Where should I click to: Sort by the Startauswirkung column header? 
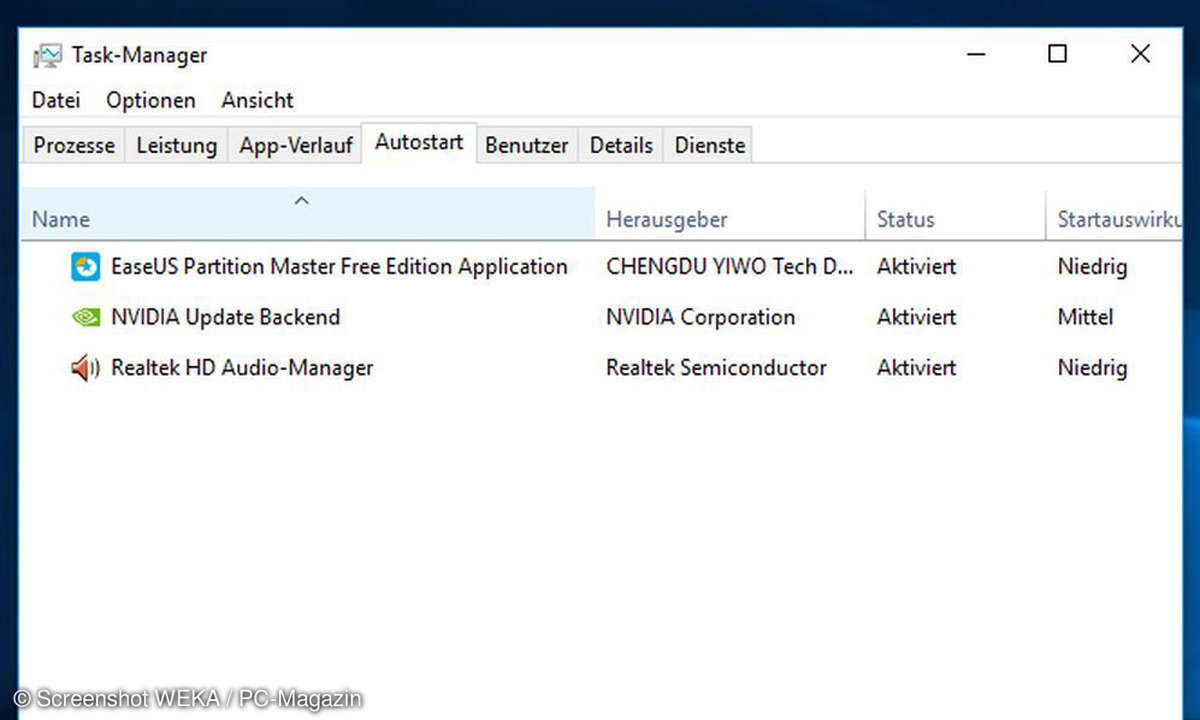point(1115,213)
